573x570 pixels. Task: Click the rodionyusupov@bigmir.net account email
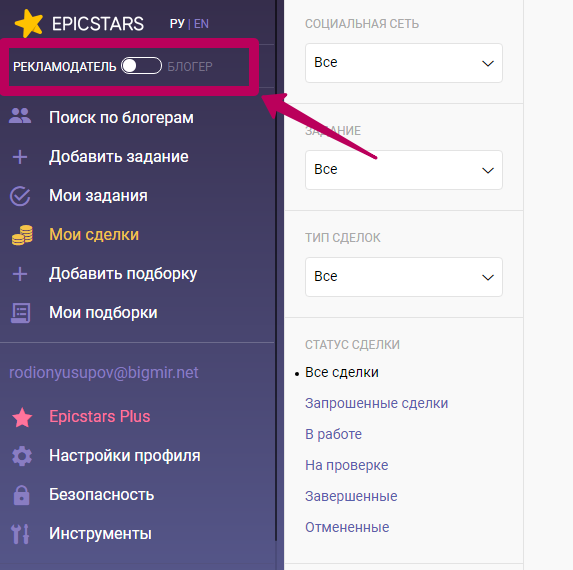coord(104,373)
